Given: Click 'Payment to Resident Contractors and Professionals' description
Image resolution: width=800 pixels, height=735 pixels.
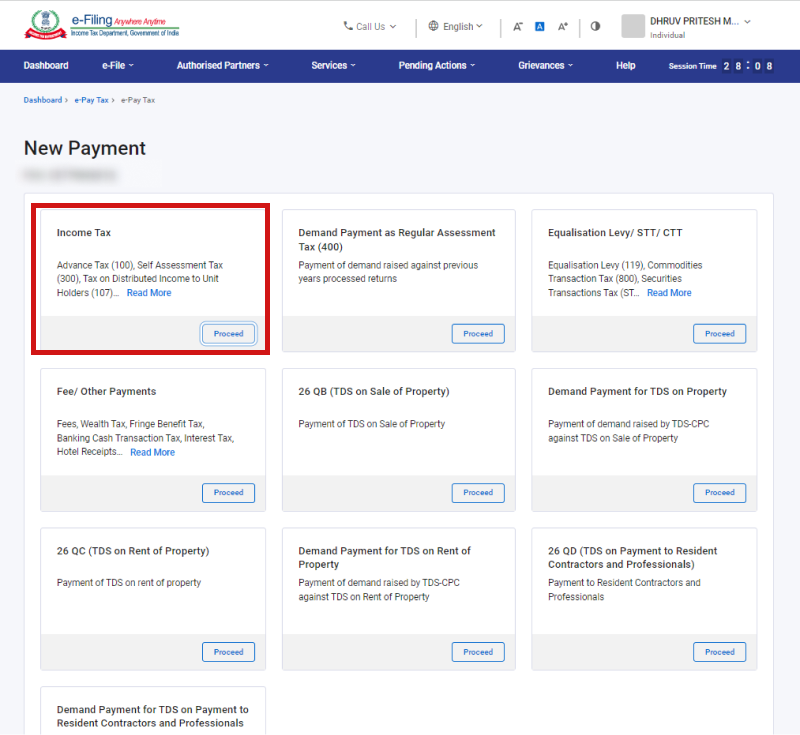Looking at the screenshot, I should pos(624,590).
